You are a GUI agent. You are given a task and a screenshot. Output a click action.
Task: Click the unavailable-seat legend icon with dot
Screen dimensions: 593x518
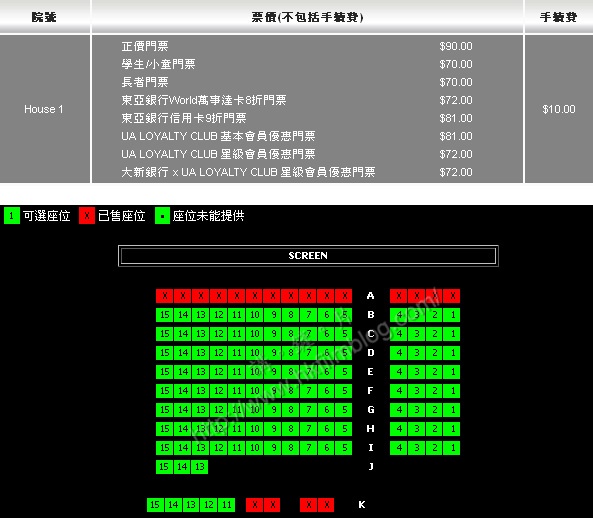click(162, 216)
